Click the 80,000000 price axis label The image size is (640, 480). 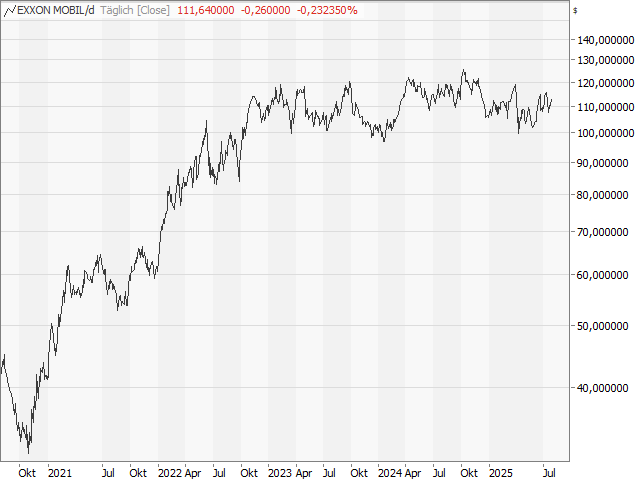(602, 195)
